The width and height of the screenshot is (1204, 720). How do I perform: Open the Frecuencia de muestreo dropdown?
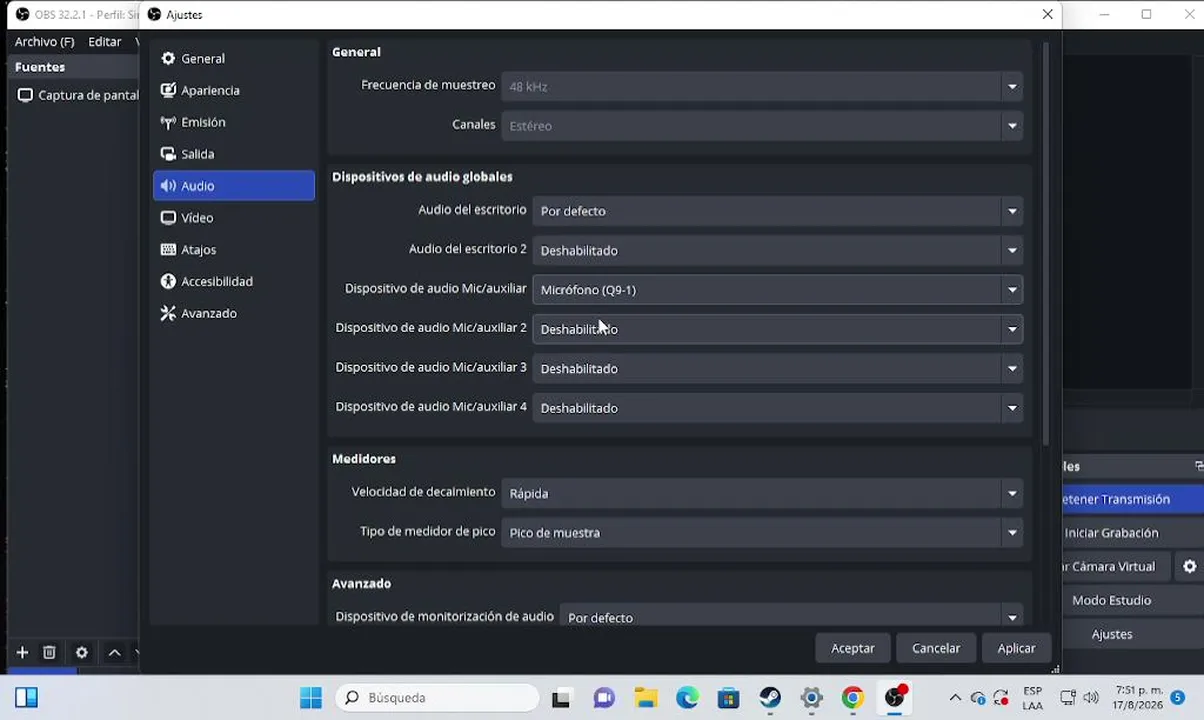coord(762,87)
